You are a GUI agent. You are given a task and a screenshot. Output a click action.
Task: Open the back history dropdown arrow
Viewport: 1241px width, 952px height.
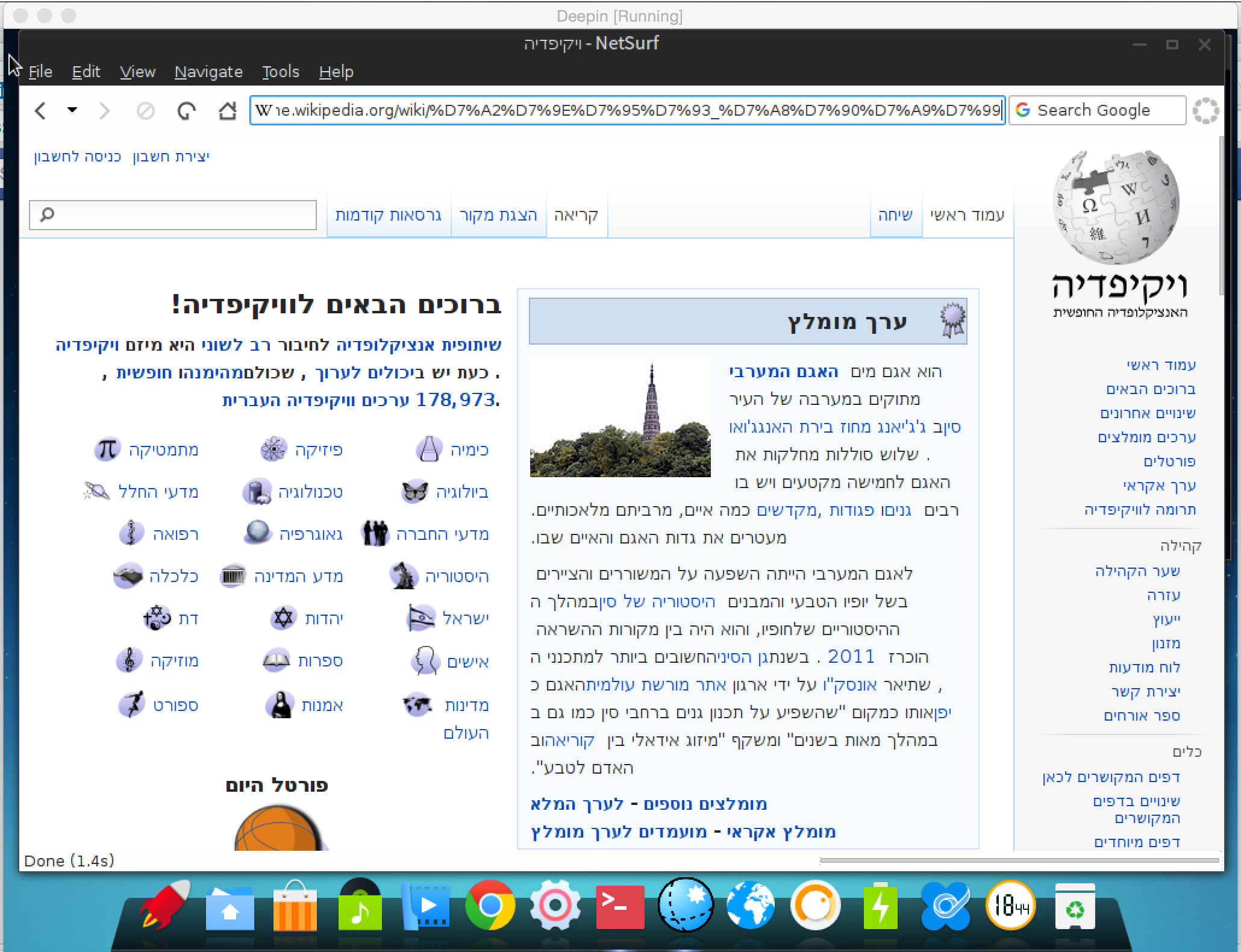coord(72,110)
